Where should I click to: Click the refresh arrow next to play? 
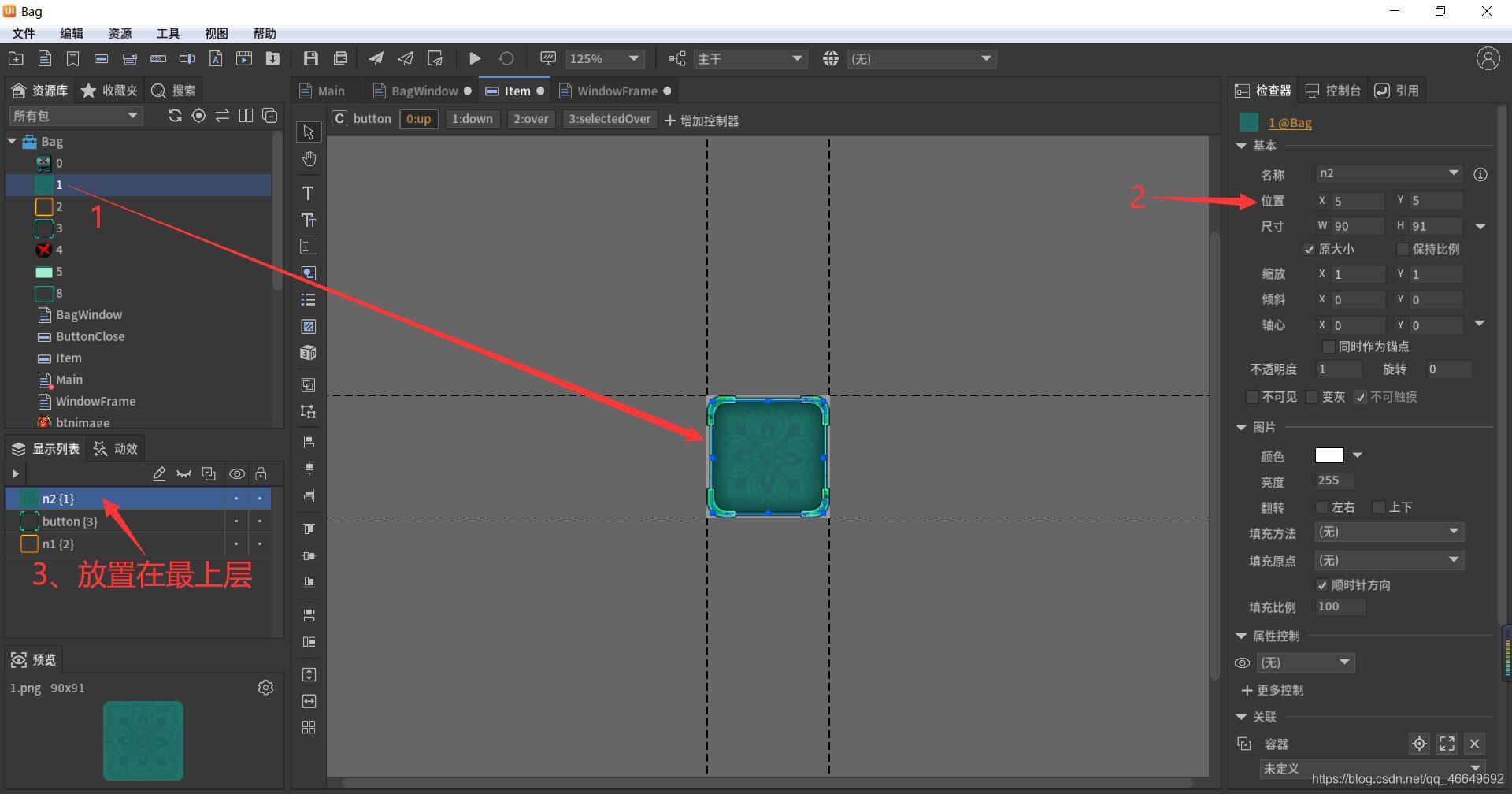point(506,58)
